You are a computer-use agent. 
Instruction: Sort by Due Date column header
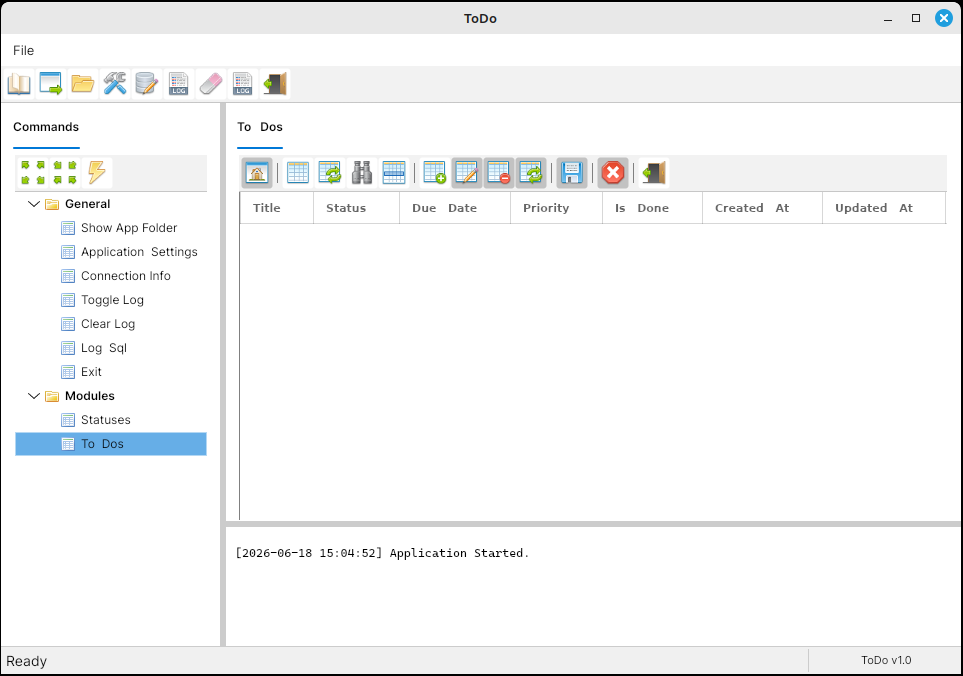(455, 208)
